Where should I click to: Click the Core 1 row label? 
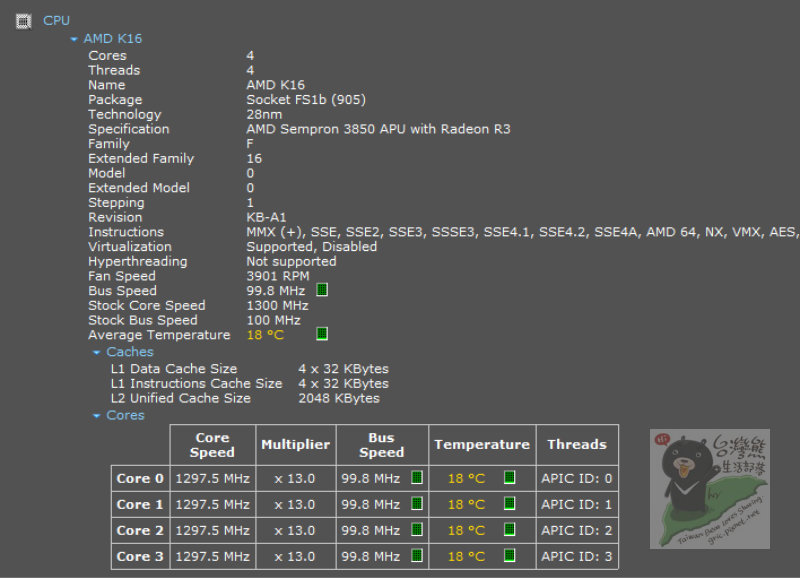(140, 505)
